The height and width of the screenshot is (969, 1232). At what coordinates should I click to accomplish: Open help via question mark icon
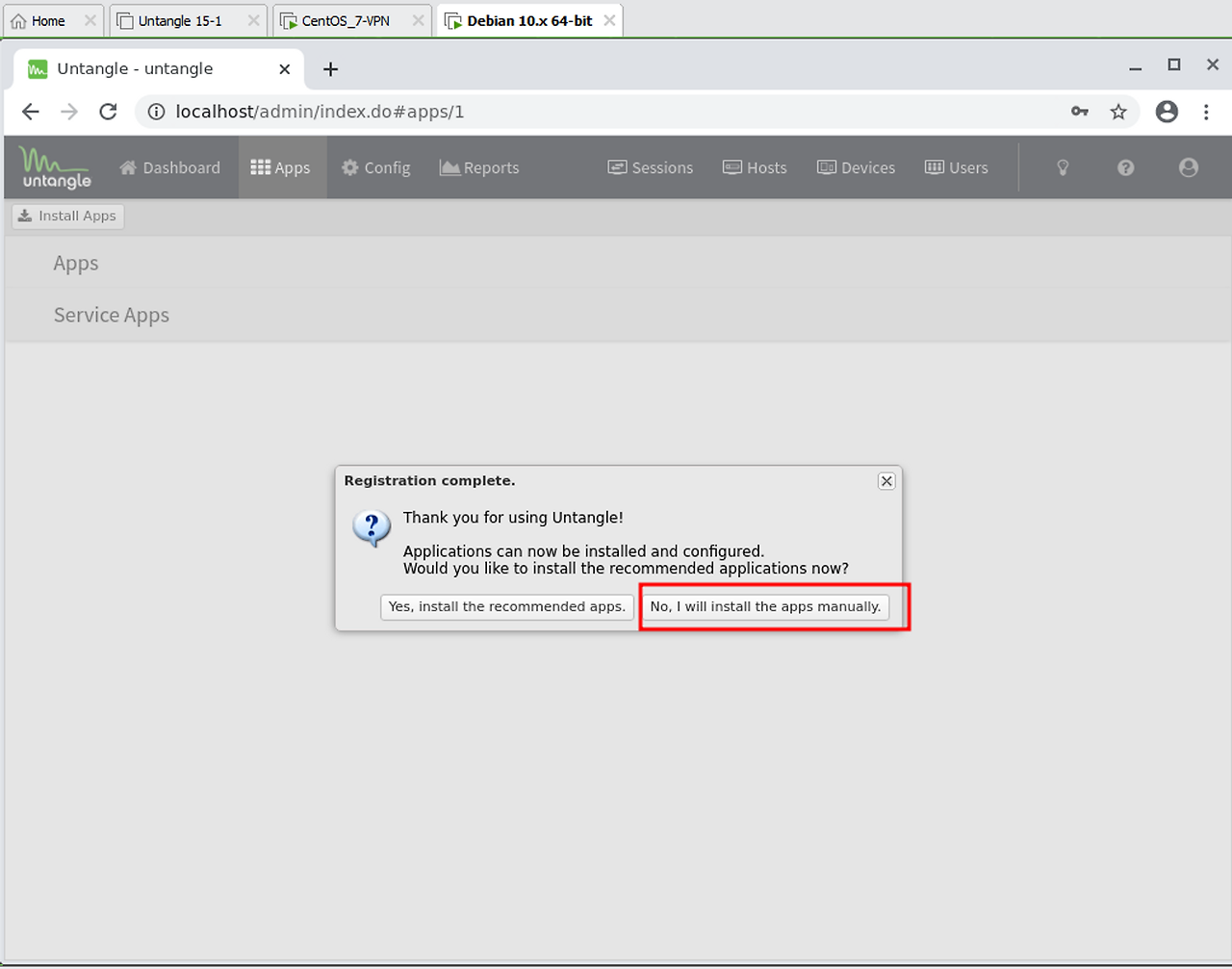[x=1125, y=167]
